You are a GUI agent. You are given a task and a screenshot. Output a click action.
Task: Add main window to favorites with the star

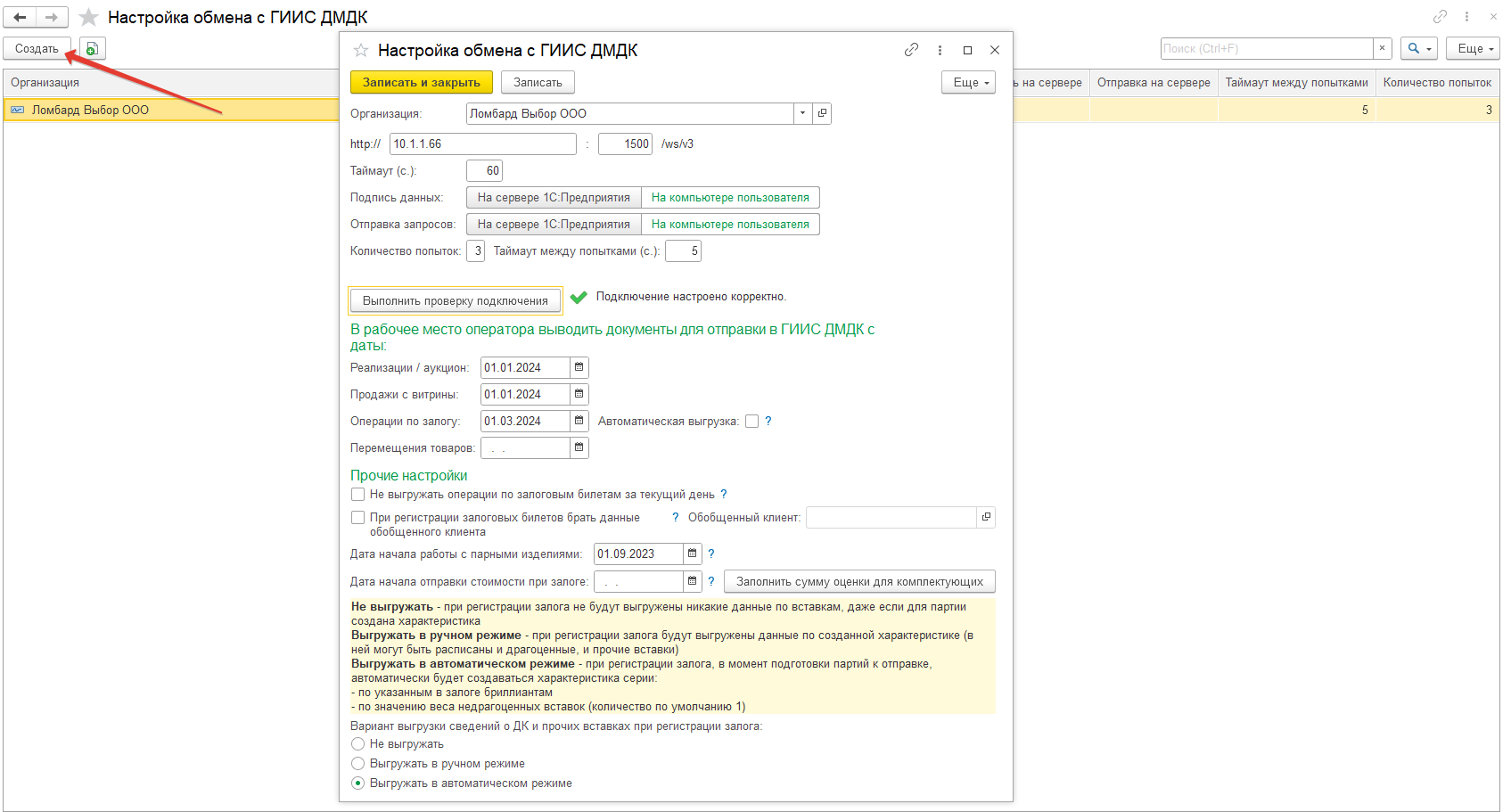pyautogui.click(x=88, y=17)
